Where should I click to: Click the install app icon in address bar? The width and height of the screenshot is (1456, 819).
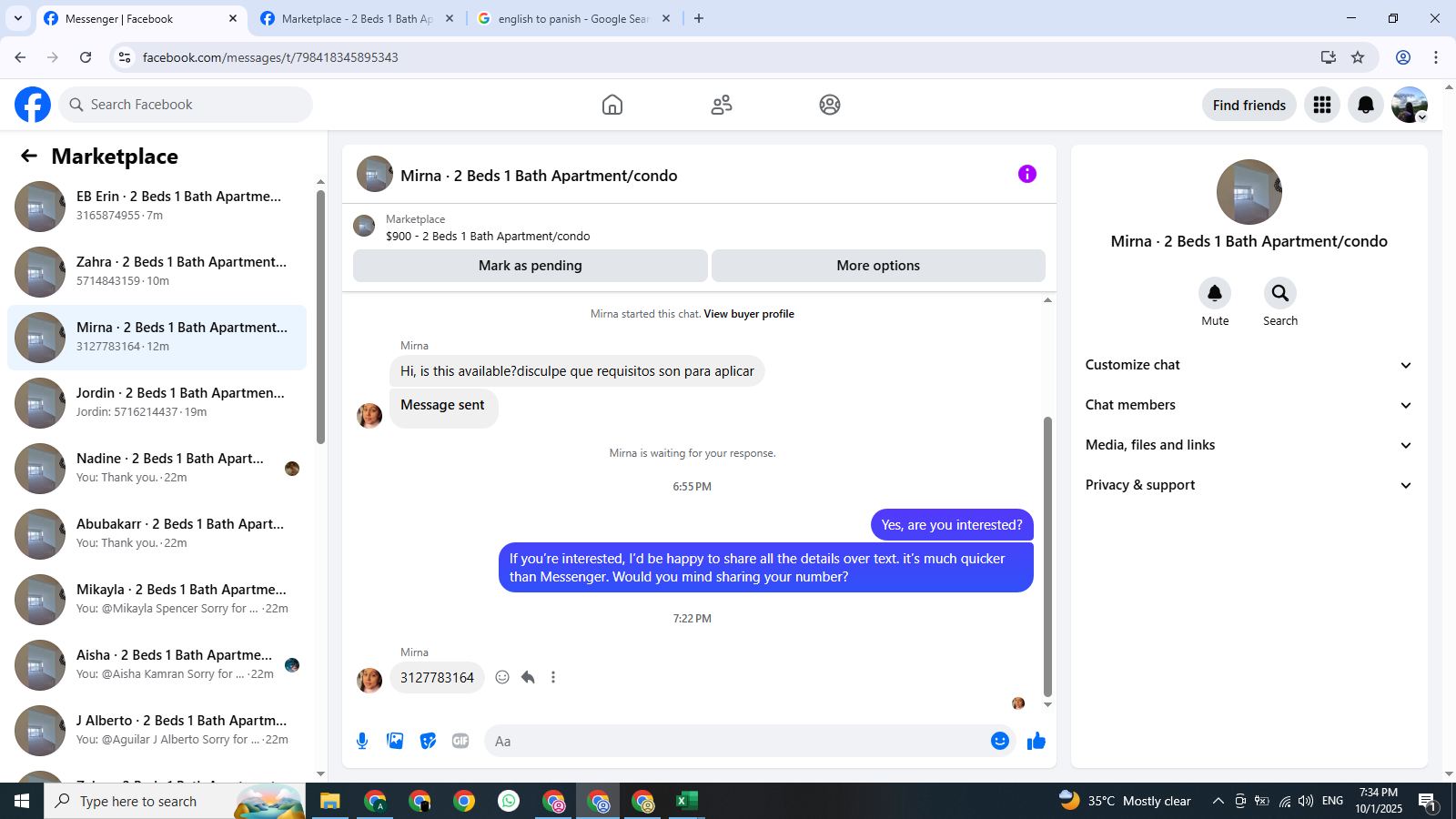[x=1329, y=57]
